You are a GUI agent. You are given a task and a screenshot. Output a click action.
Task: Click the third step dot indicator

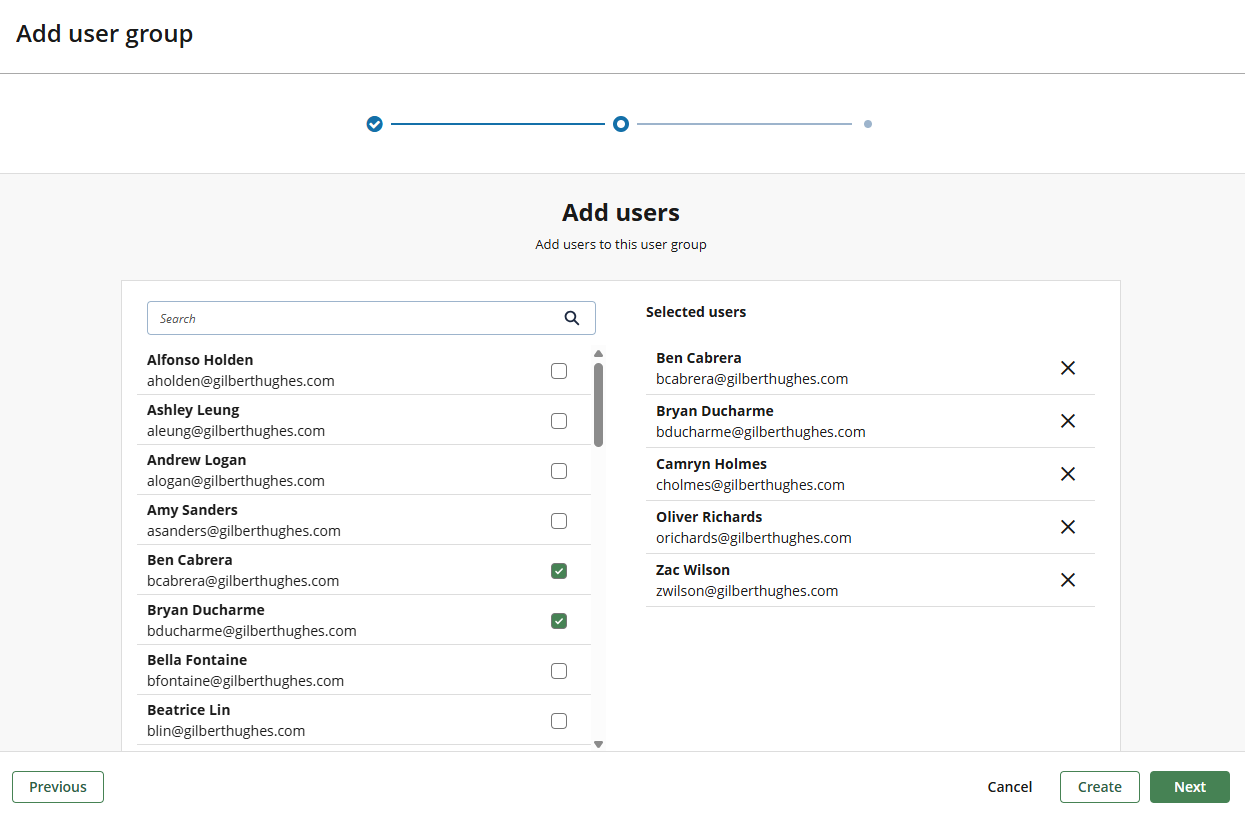(x=868, y=124)
